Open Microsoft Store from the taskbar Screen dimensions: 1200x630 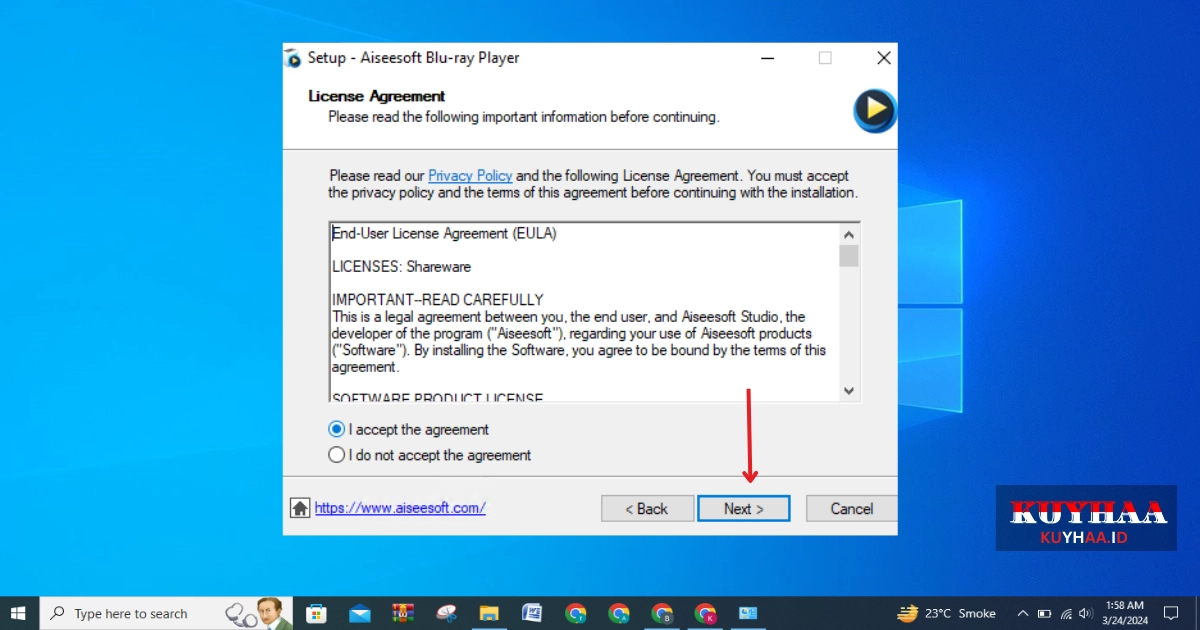coord(316,613)
